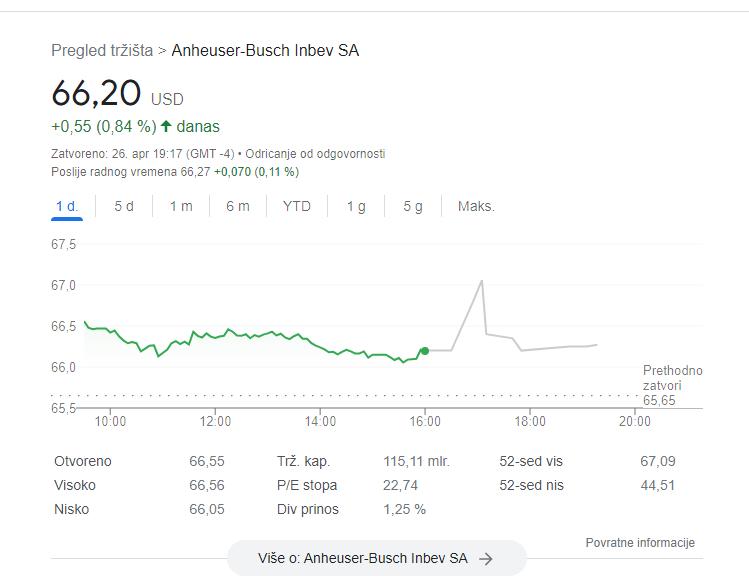Click the P/E stopa label

click(307, 485)
